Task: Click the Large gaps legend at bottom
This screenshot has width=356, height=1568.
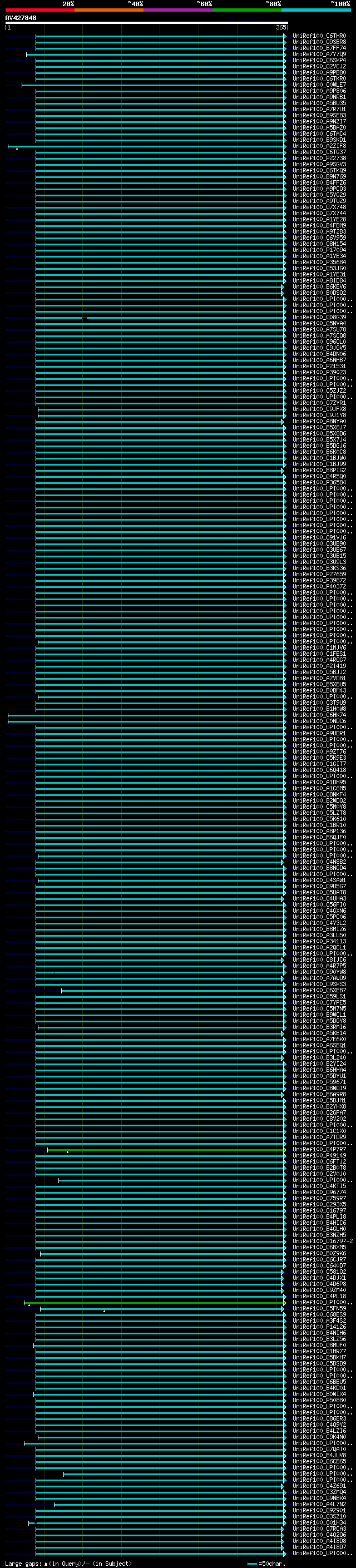Action: 68,1563
